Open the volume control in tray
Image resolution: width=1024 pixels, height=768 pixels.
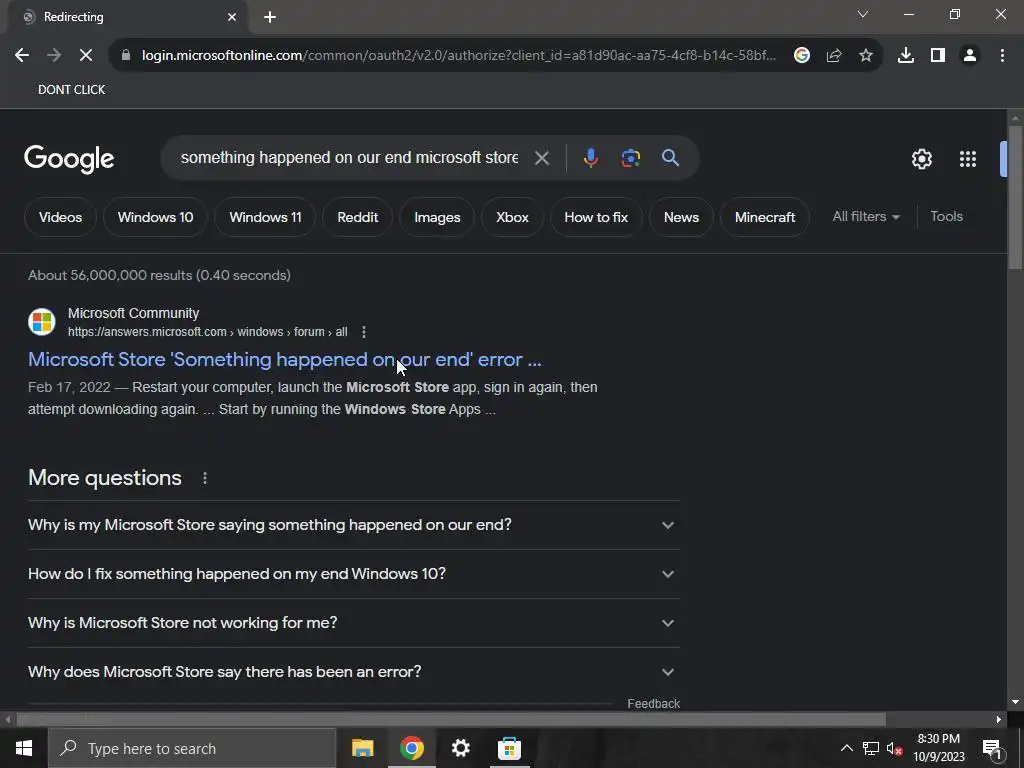pyautogui.click(x=895, y=748)
